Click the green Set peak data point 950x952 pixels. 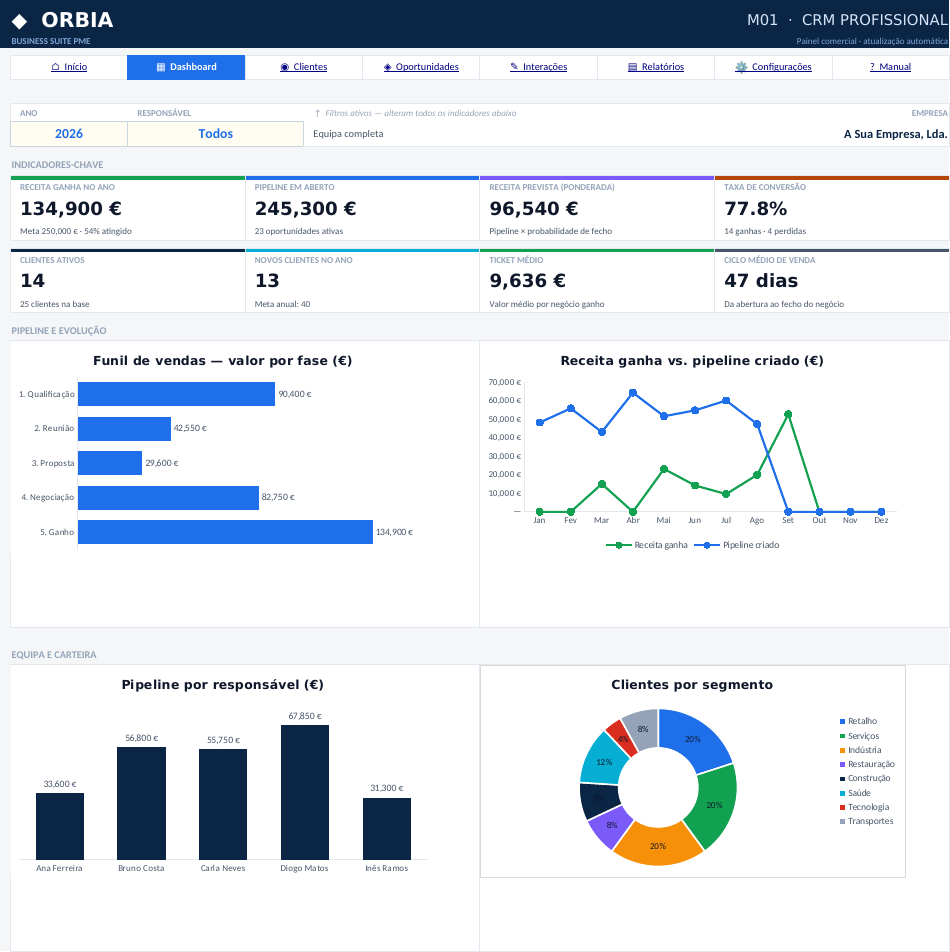pyautogui.click(x=788, y=415)
